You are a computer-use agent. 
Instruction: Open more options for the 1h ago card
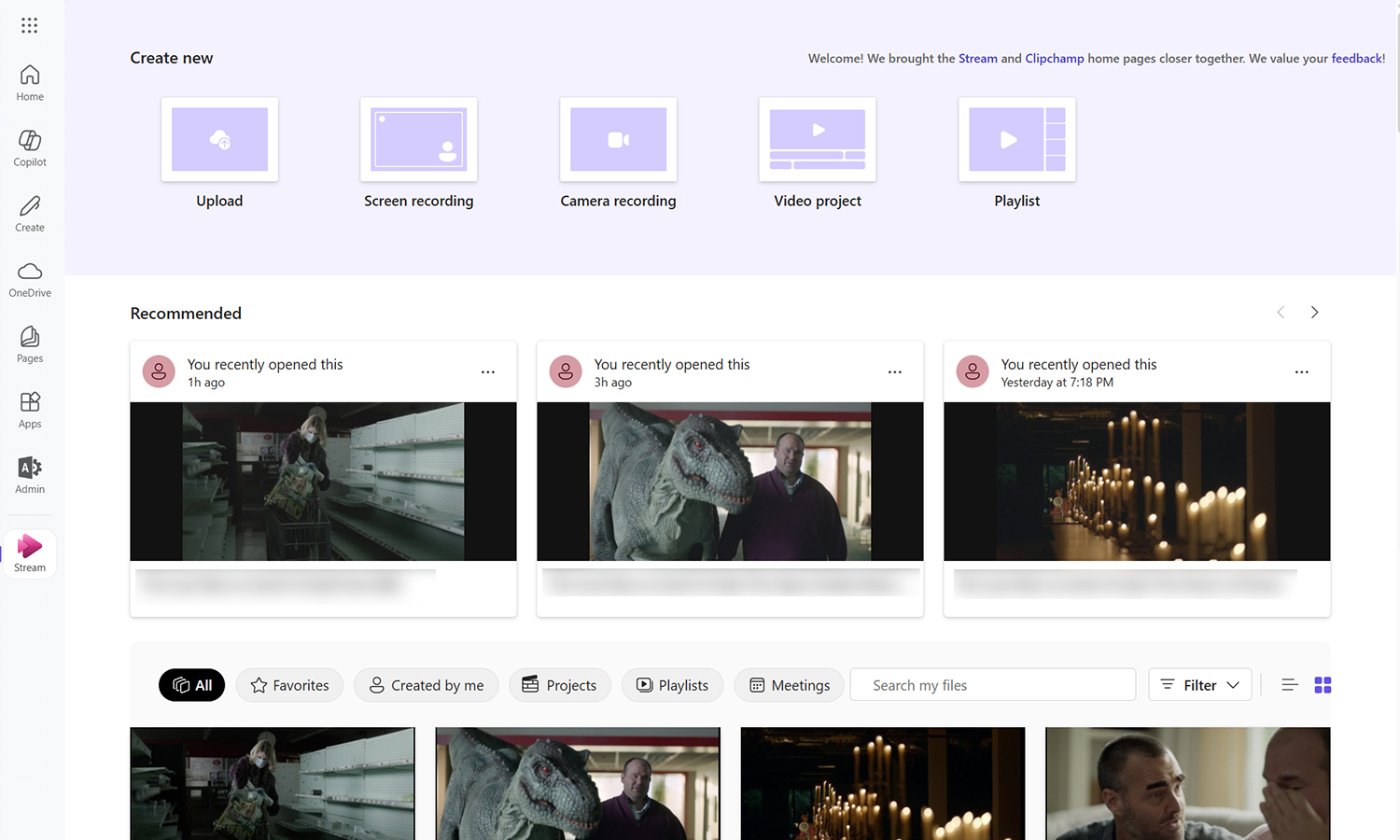click(488, 372)
